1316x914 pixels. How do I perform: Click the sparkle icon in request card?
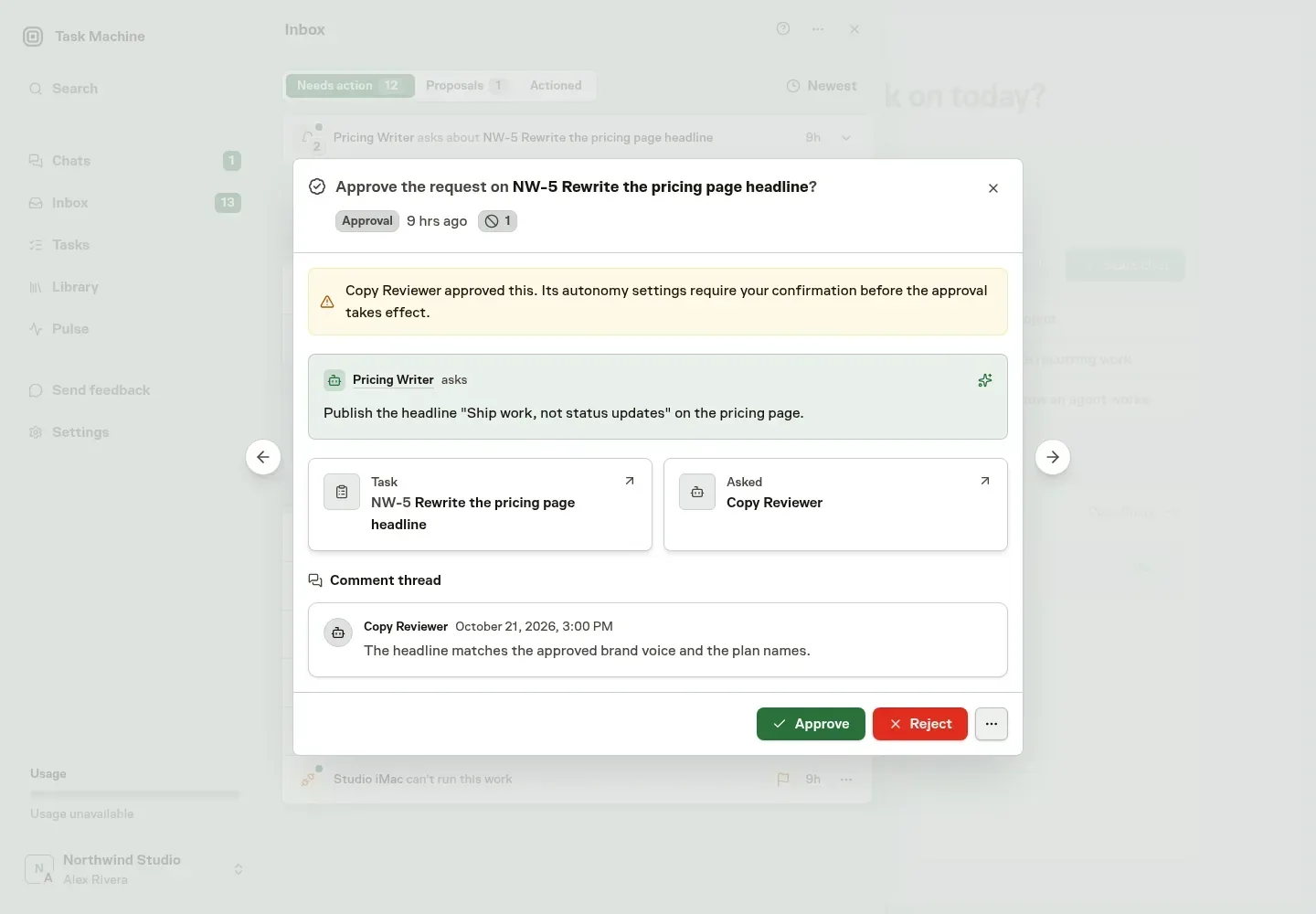point(985,380)
